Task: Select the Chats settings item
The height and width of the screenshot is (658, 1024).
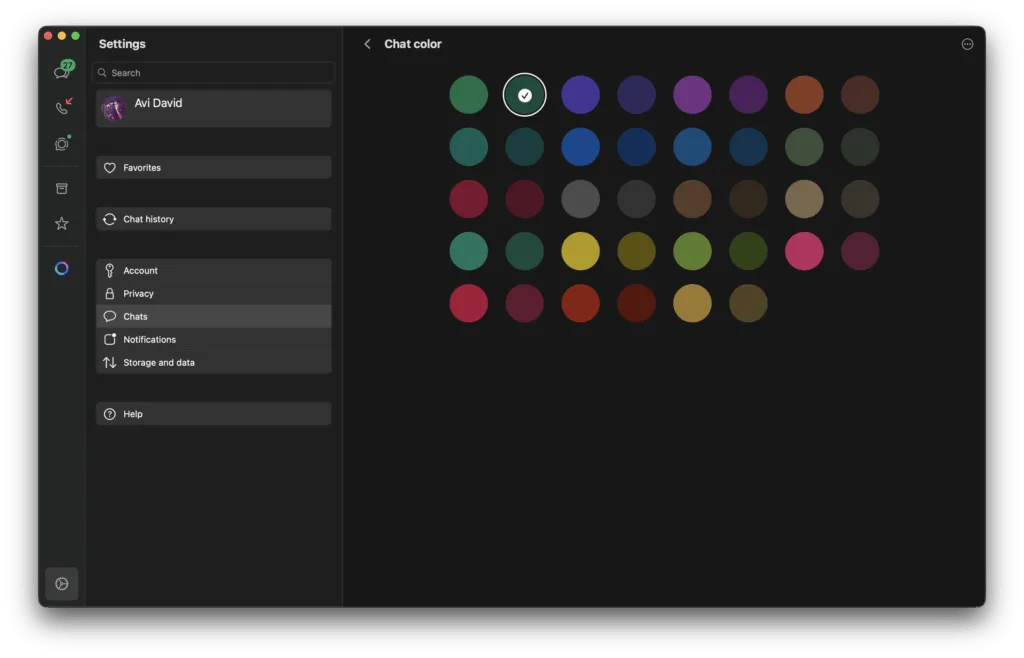Action: 214,317
